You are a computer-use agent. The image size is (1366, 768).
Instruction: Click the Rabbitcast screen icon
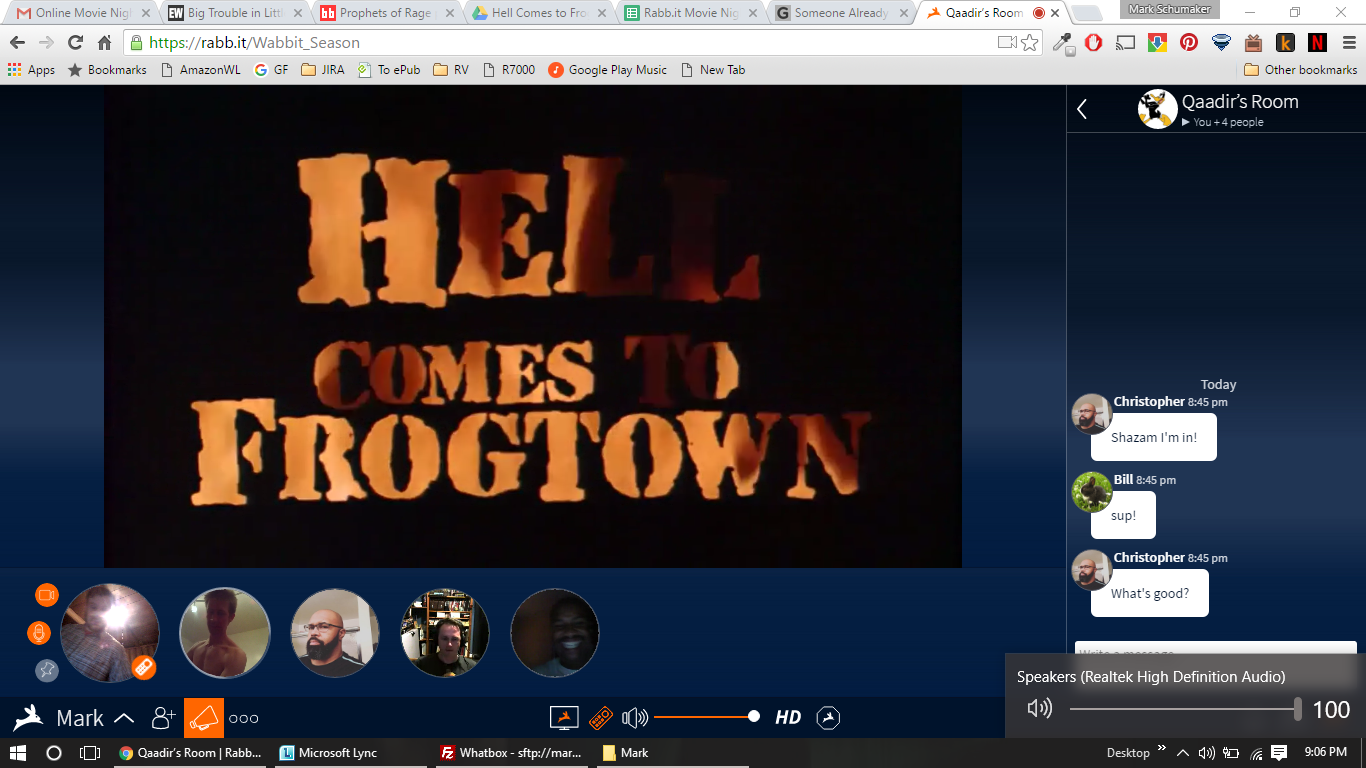click(x=565, y=718)
